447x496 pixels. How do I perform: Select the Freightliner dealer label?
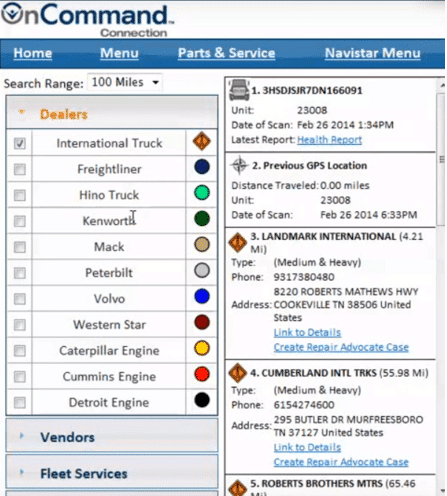[x=109, y=169]
